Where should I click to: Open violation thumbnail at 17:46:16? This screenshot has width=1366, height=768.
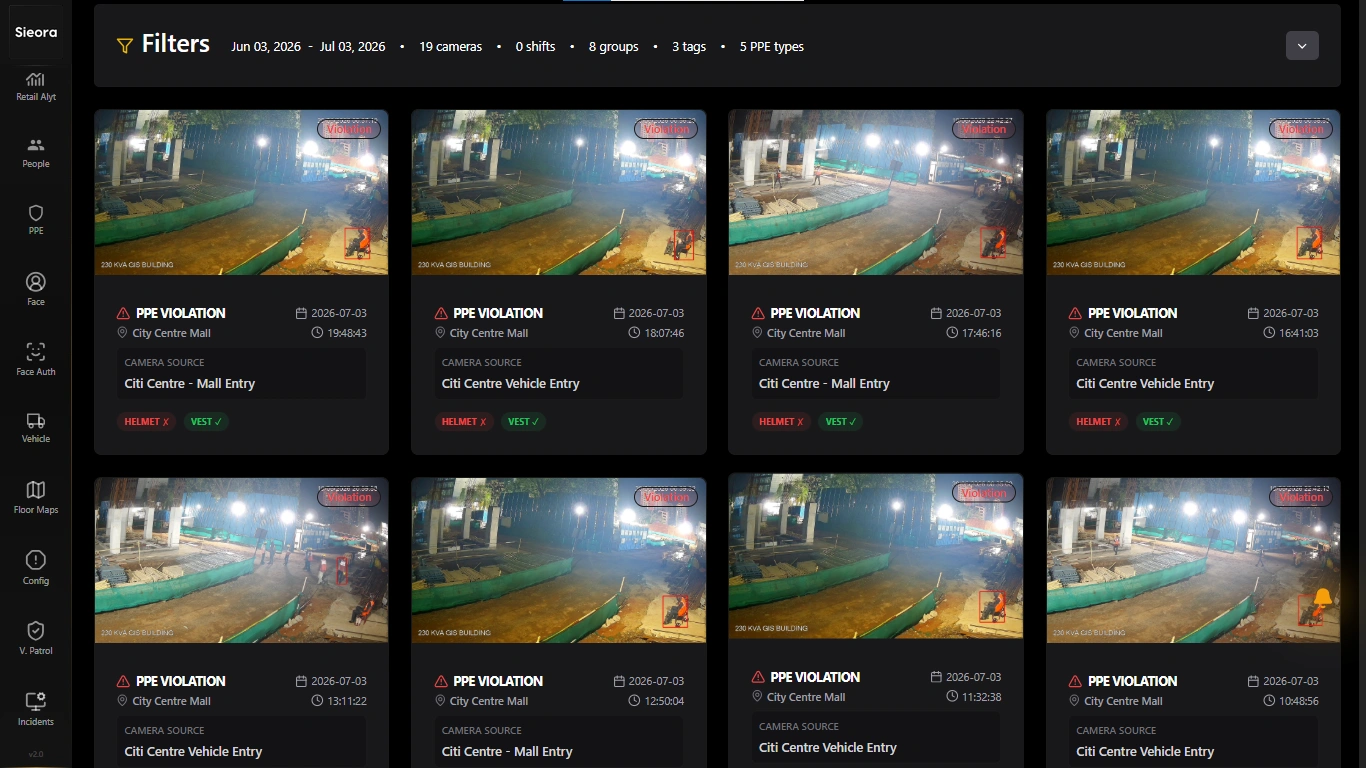coord(876,192)
